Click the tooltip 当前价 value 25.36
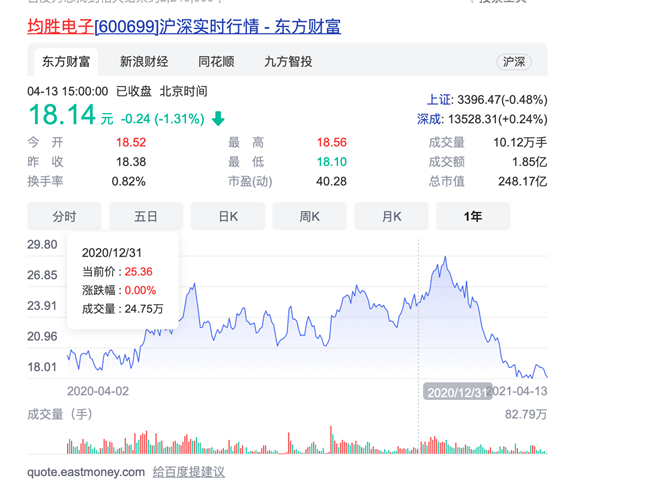650x486 pixels. [x=138, y=272]
